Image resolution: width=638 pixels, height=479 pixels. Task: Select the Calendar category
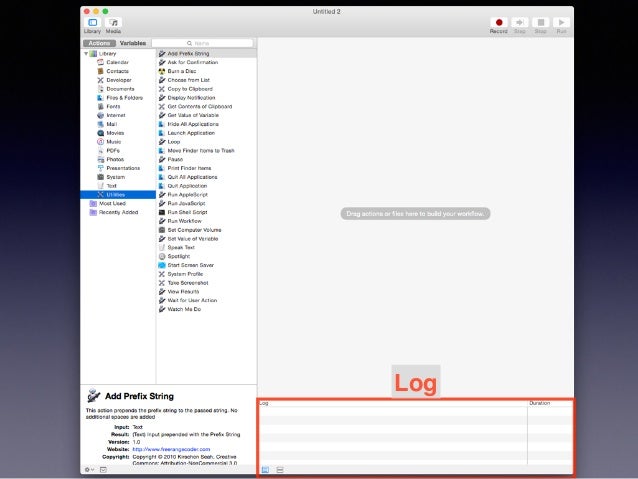[x=118, y=62]
